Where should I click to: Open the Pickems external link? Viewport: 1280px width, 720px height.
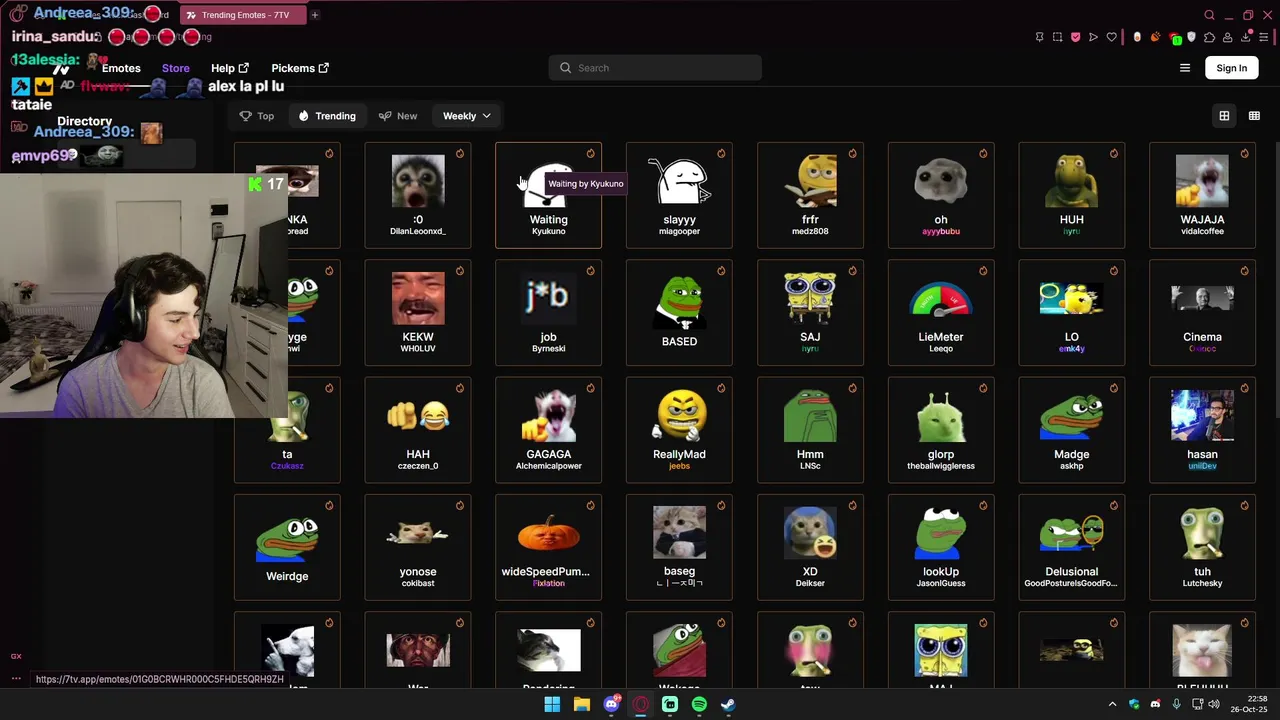click(x=300, y=68)
